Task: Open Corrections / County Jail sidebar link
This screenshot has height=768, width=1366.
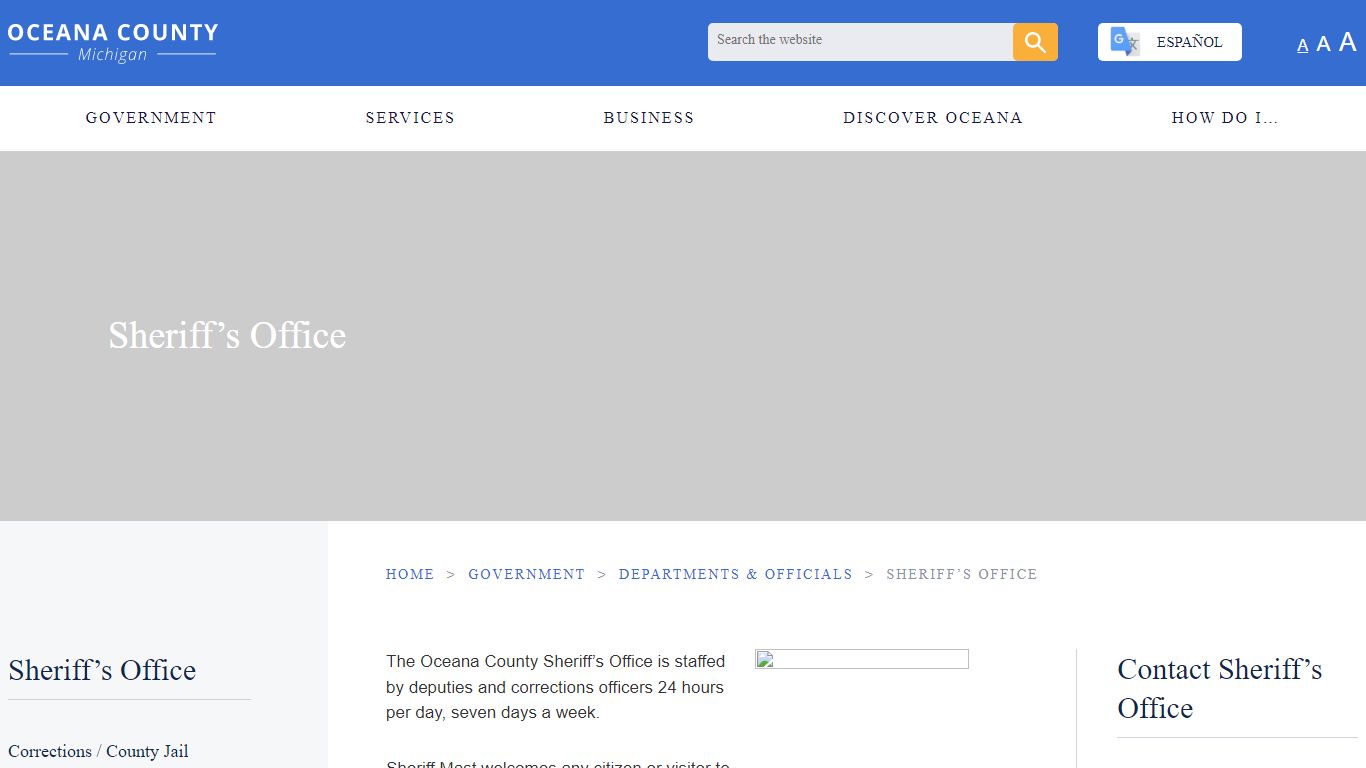Action: coord(98,751)
